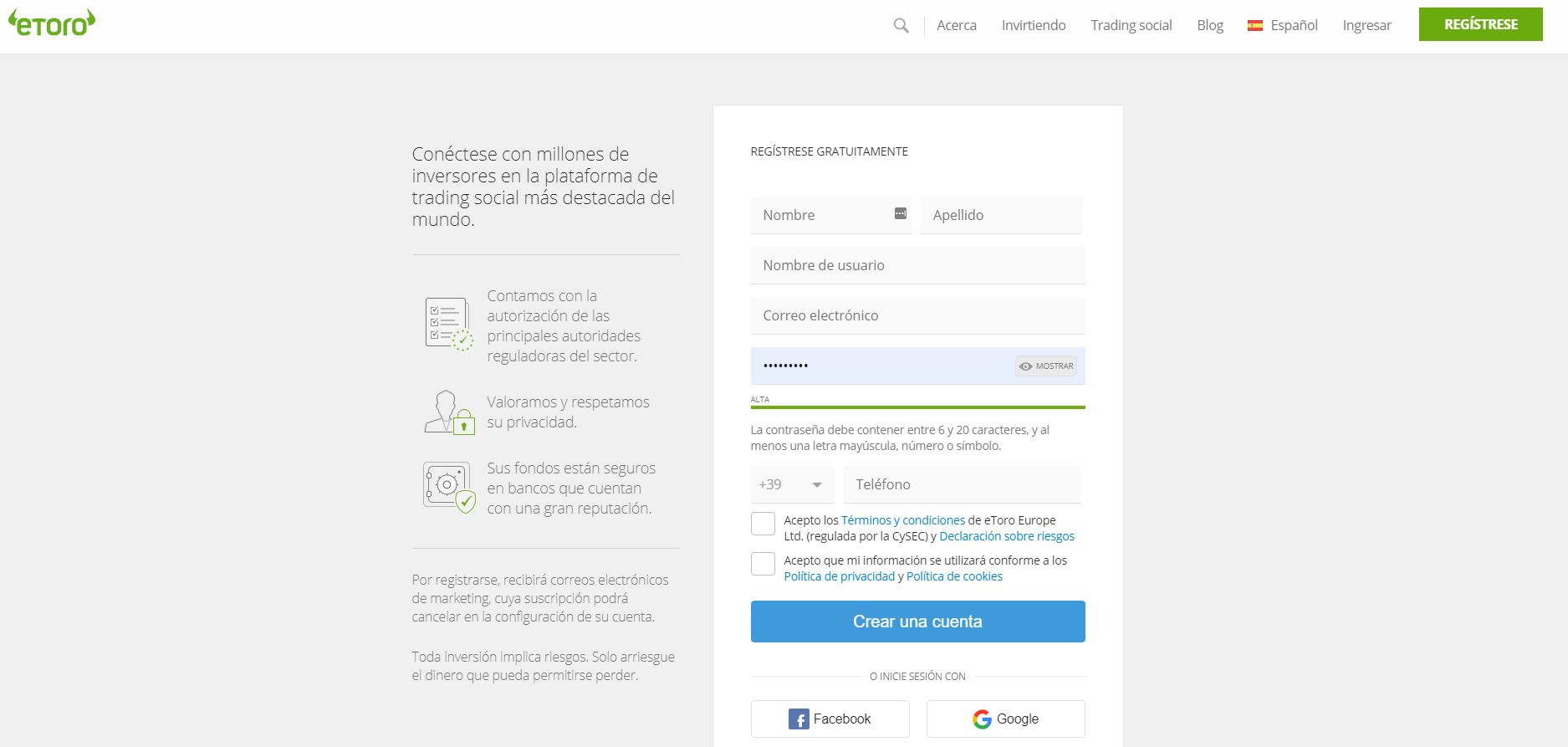Click the privacy padlock person icon
The image size is (1568, 747).
(x=449, y=412)
